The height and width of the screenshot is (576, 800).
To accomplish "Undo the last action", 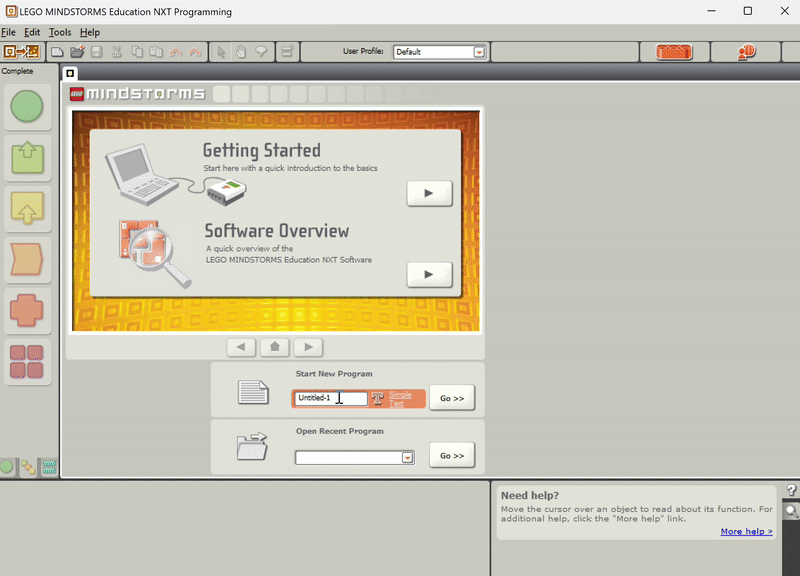I will pyautogui.click(x=176, y=52).
